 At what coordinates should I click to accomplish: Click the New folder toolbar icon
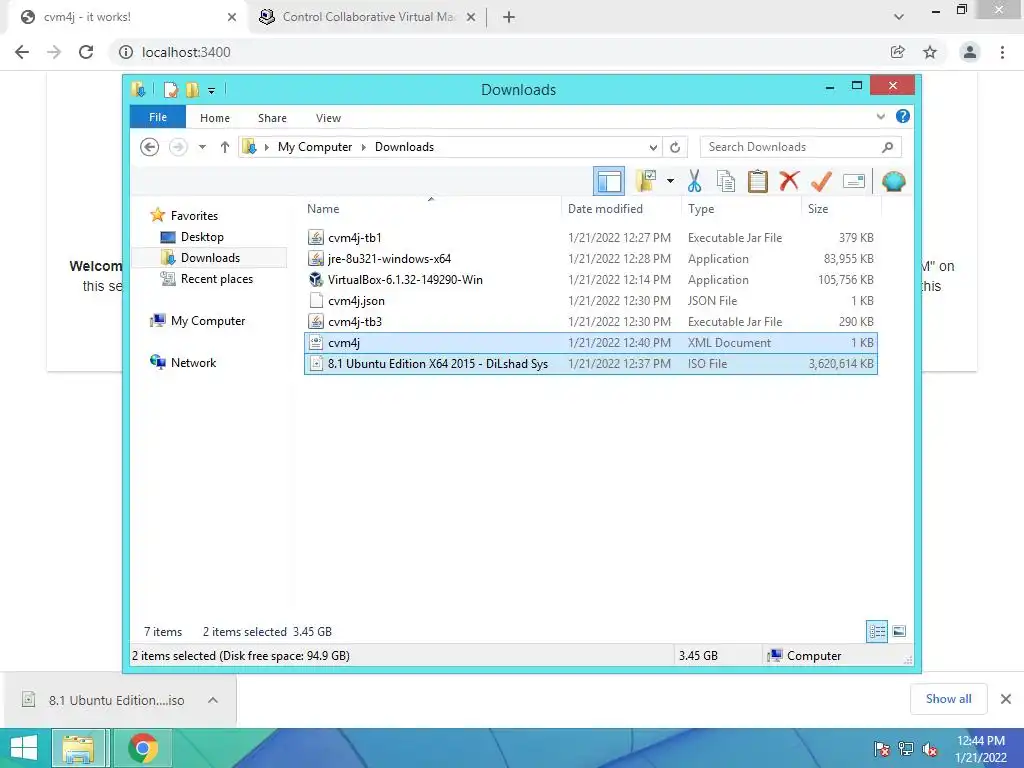pos(646,181)
